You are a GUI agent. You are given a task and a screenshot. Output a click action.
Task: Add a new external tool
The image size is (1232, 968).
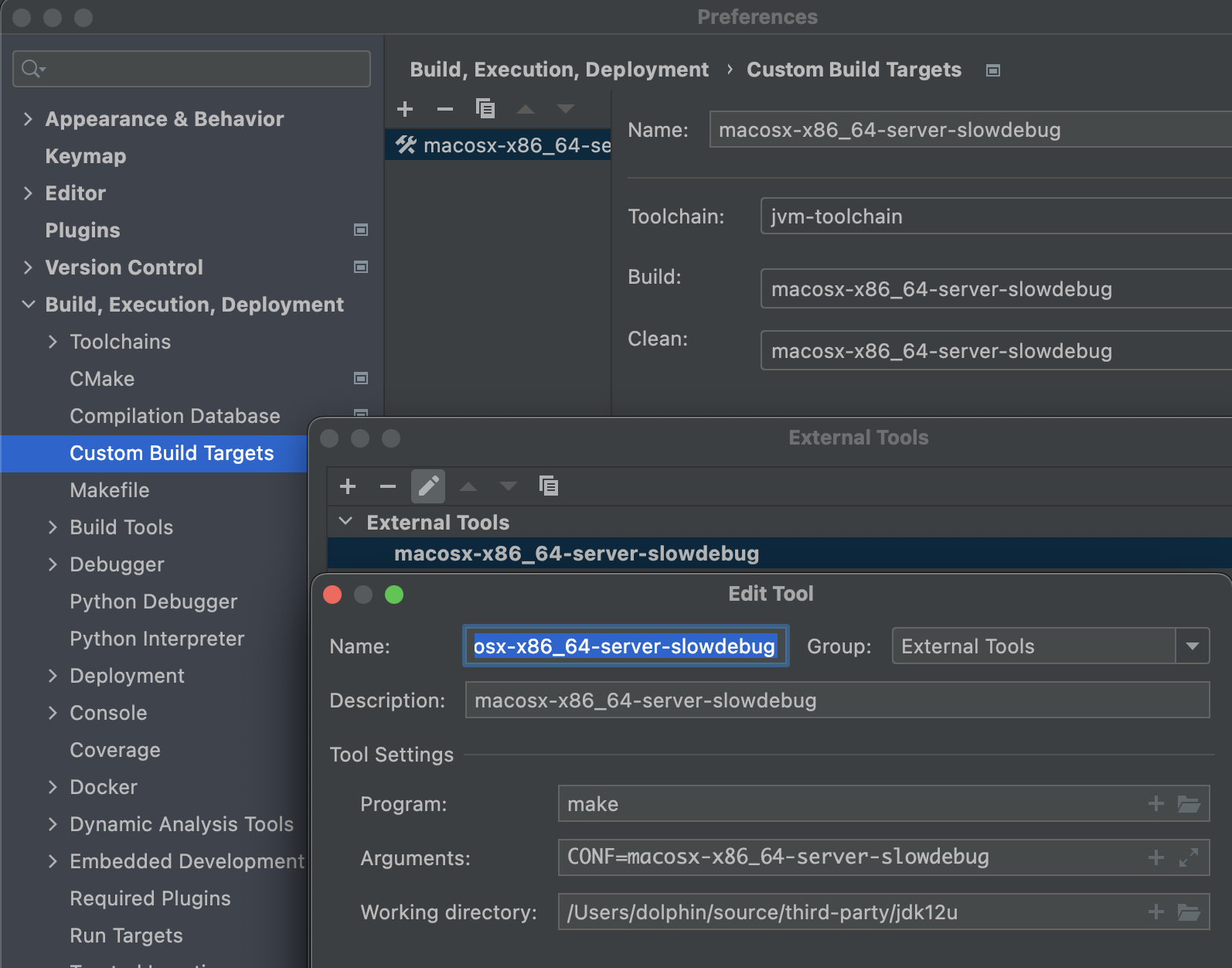[348, 486]
